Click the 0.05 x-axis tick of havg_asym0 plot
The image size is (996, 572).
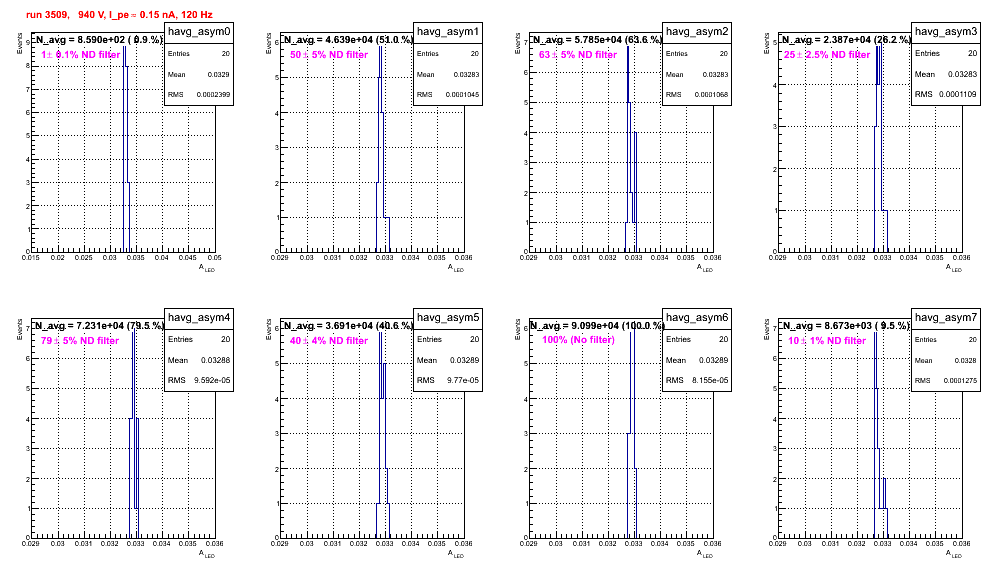click(215, 258)
